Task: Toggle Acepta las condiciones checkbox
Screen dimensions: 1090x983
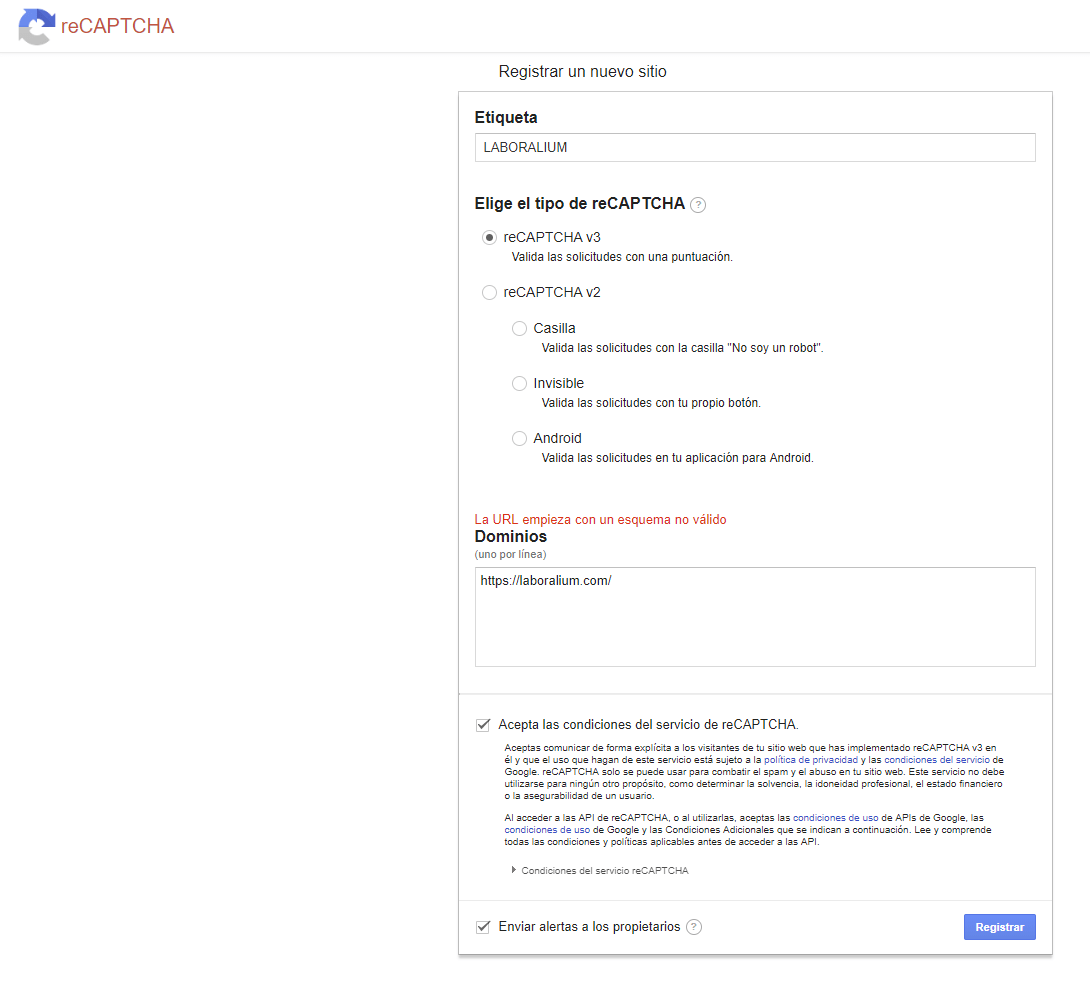Action: pos(483,725)
